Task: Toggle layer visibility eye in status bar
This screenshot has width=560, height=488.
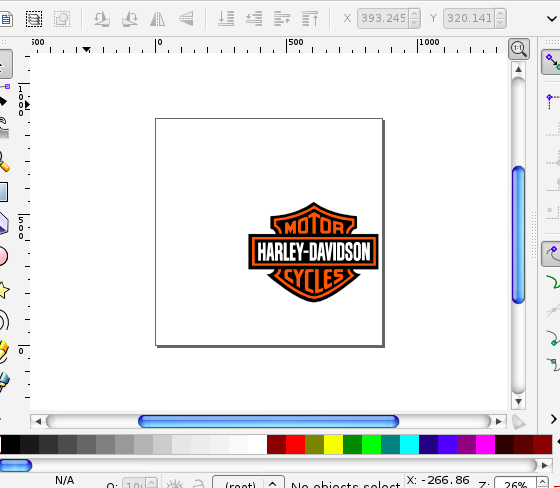Action: (175, 484)
